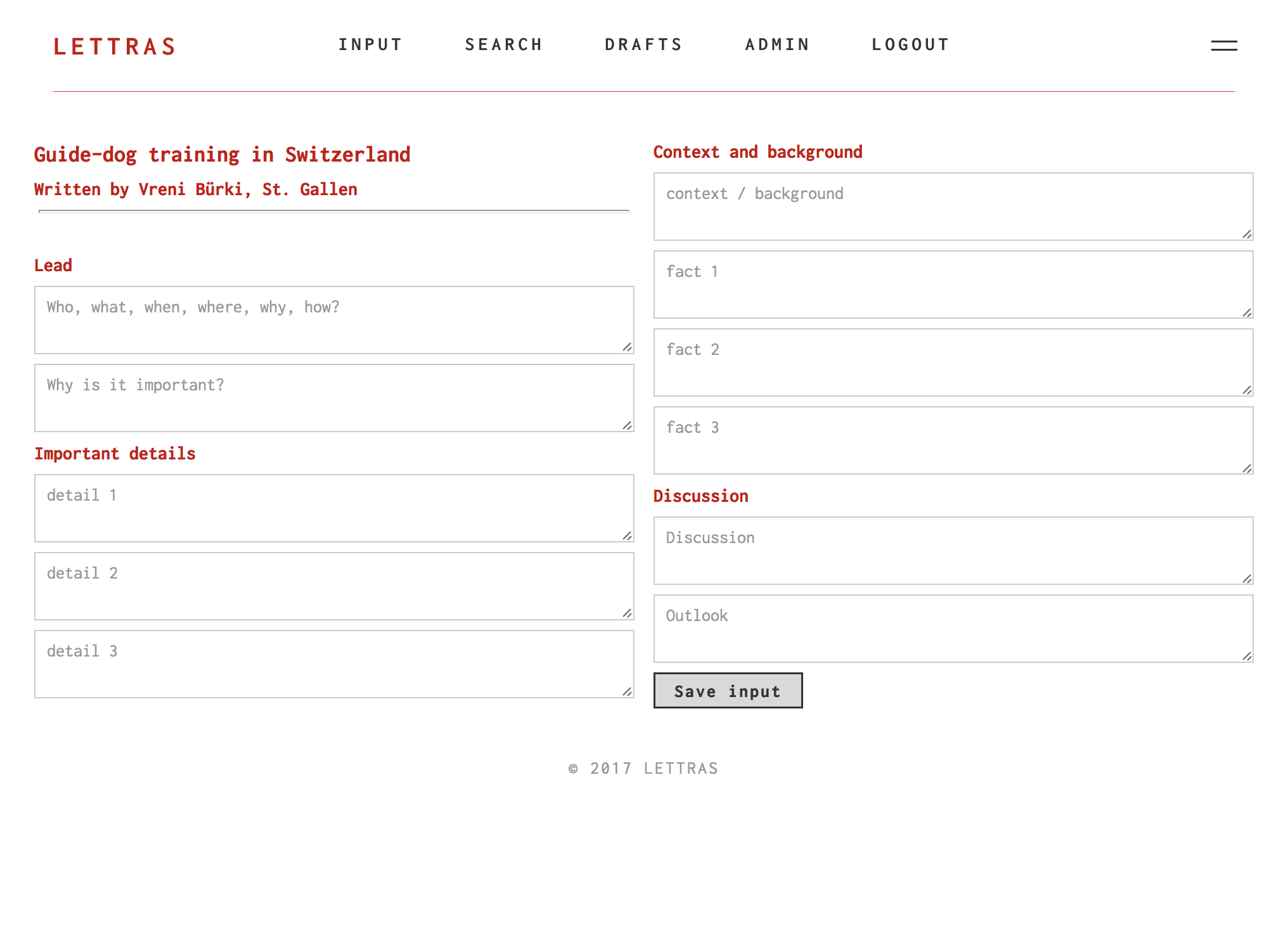Image resolution: width=1288 pixels, height=929 pixels.
Task: Select the detail 1 text area
Action: (334, 508)
